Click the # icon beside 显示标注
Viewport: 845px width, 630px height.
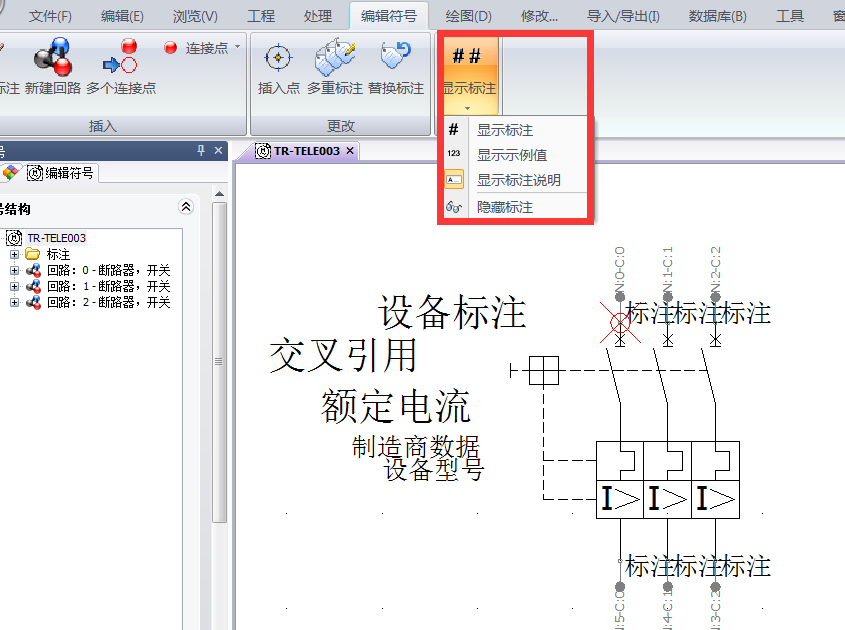point(454,129)
